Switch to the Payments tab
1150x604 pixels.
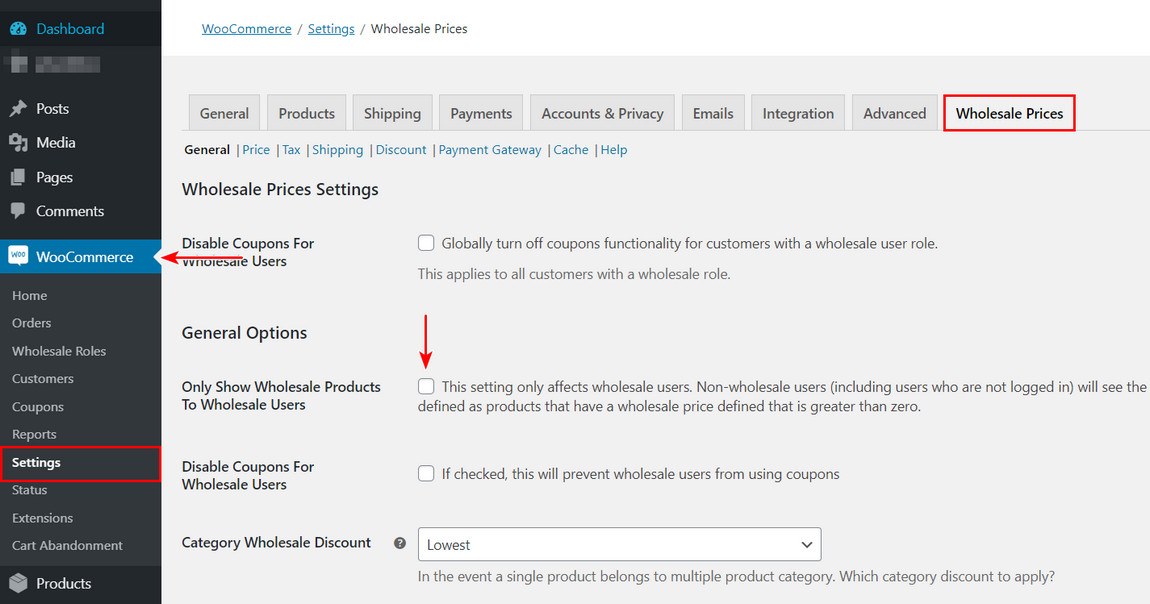point(481,113)
